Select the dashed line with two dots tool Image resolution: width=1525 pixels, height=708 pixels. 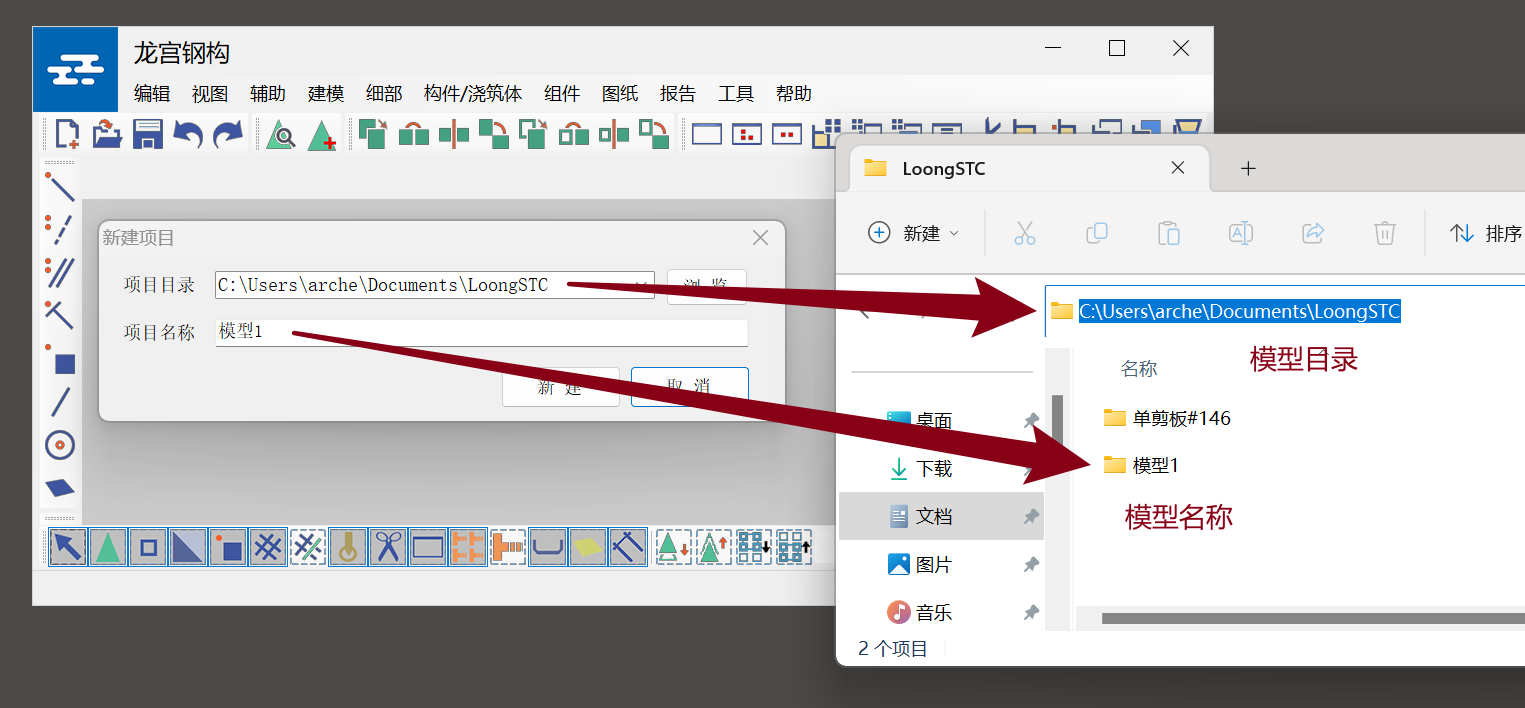(x=60, y=229)
